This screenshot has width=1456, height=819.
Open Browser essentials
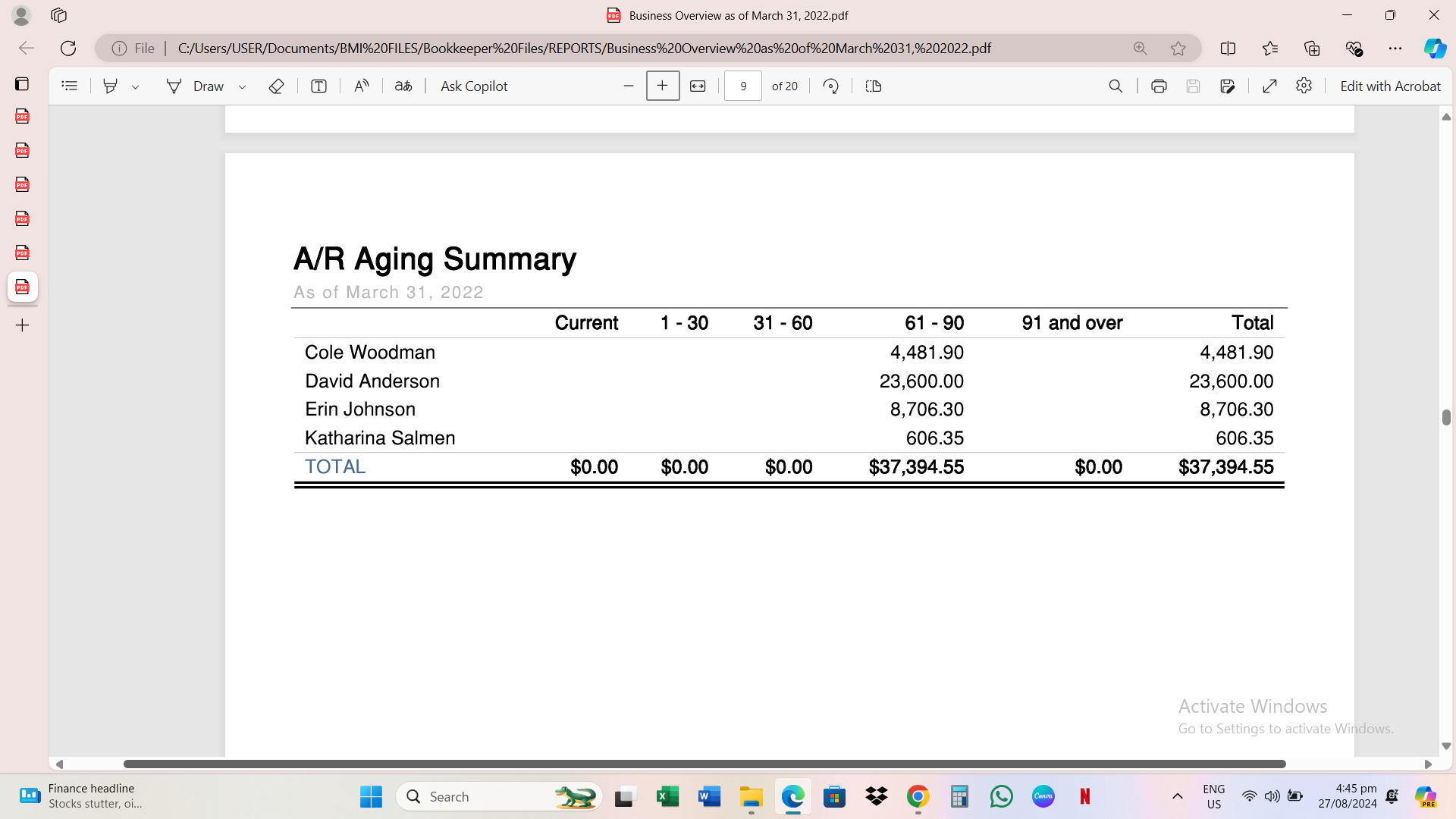click(x=1354, y=49)
